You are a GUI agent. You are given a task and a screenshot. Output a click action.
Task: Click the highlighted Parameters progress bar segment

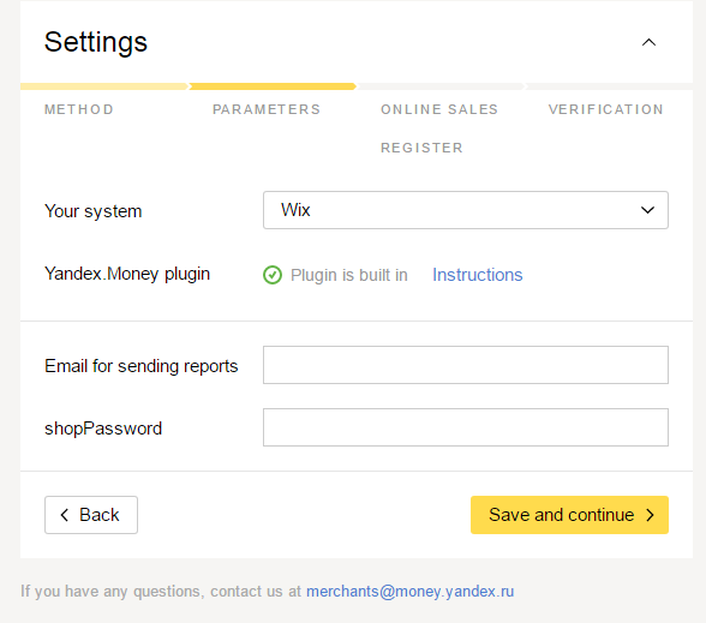pos(273,86)
